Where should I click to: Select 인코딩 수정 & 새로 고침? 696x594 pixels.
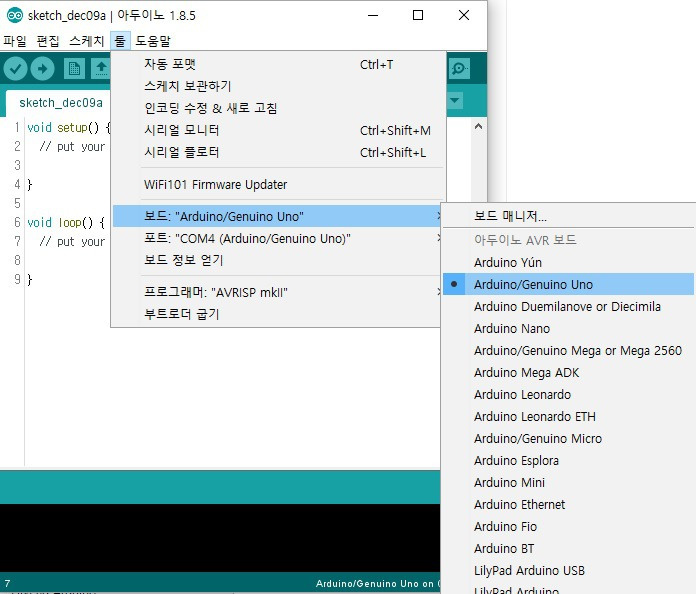coord(278,108)
